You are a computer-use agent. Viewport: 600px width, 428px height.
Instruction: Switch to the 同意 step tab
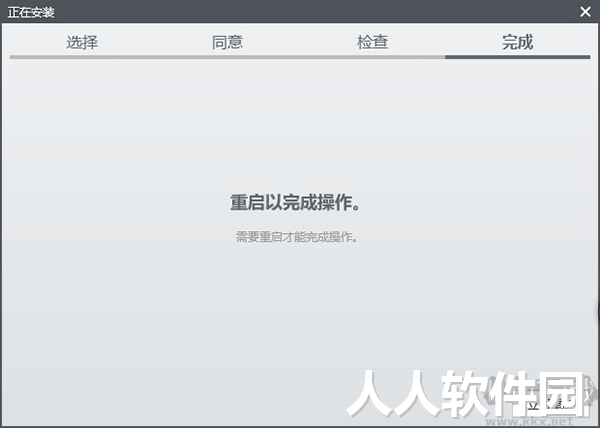(x=227, y=42)
